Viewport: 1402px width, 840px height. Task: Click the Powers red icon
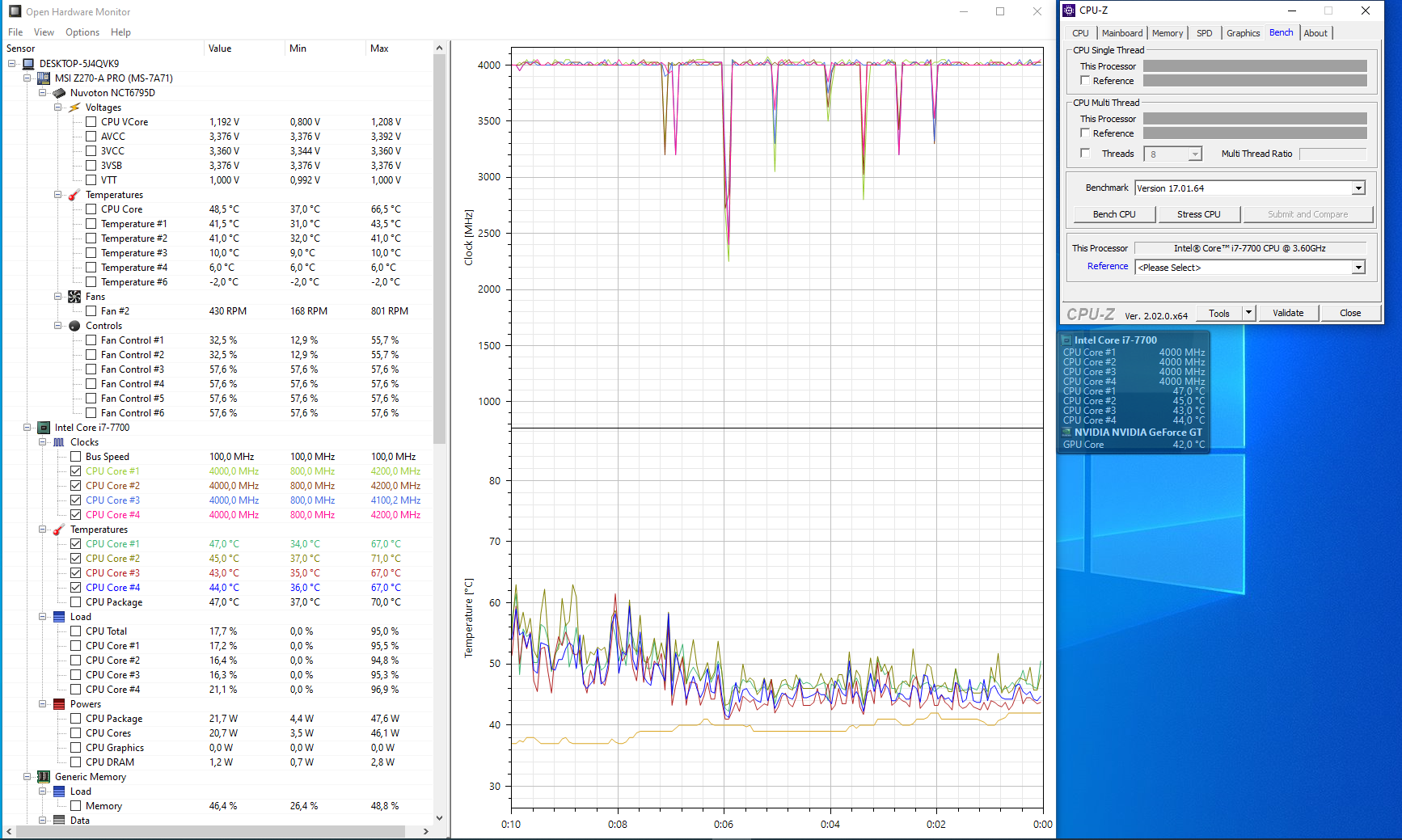point(59,704)
